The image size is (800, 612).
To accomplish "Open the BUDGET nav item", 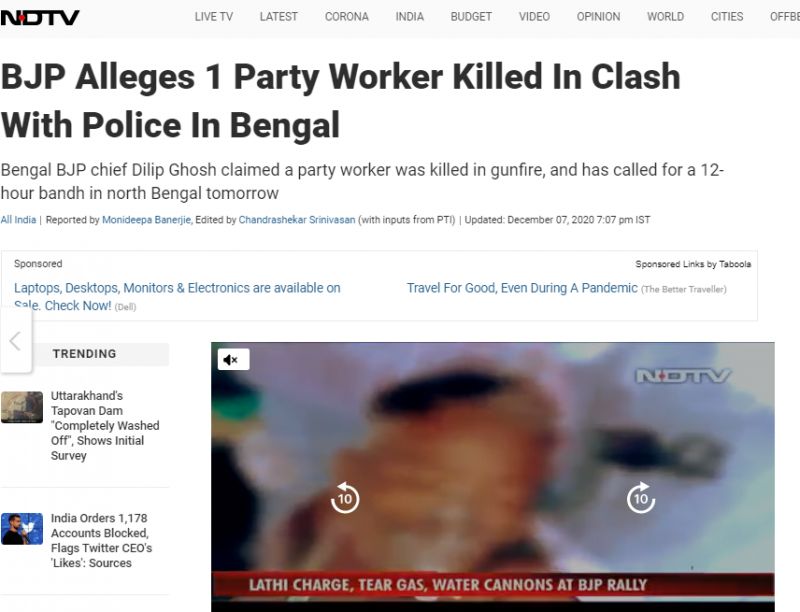I will [471, 17].
